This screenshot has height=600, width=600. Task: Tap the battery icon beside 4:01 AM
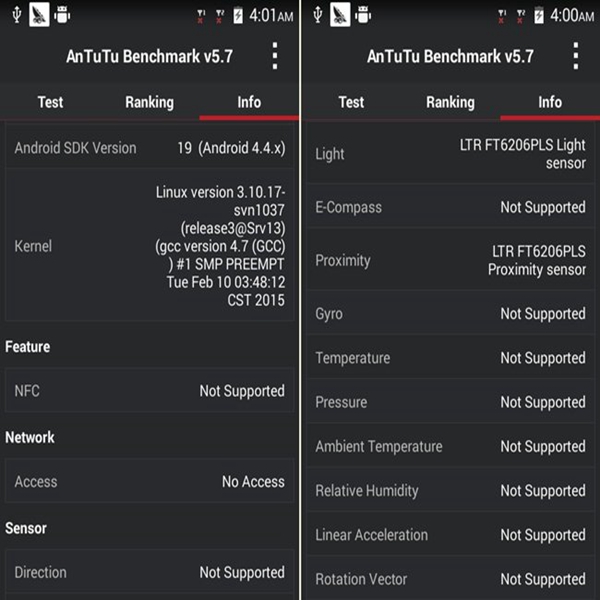237,15
